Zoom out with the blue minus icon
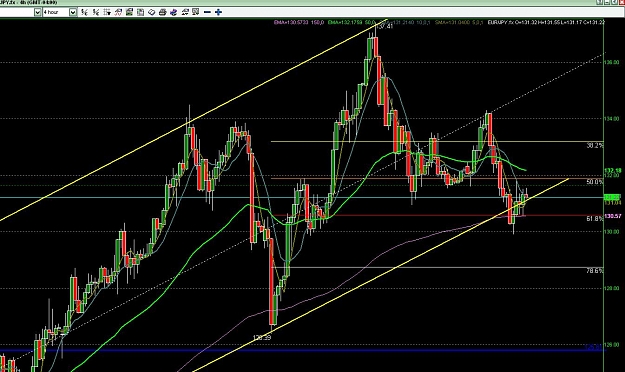625x372 pixels. 207,12
